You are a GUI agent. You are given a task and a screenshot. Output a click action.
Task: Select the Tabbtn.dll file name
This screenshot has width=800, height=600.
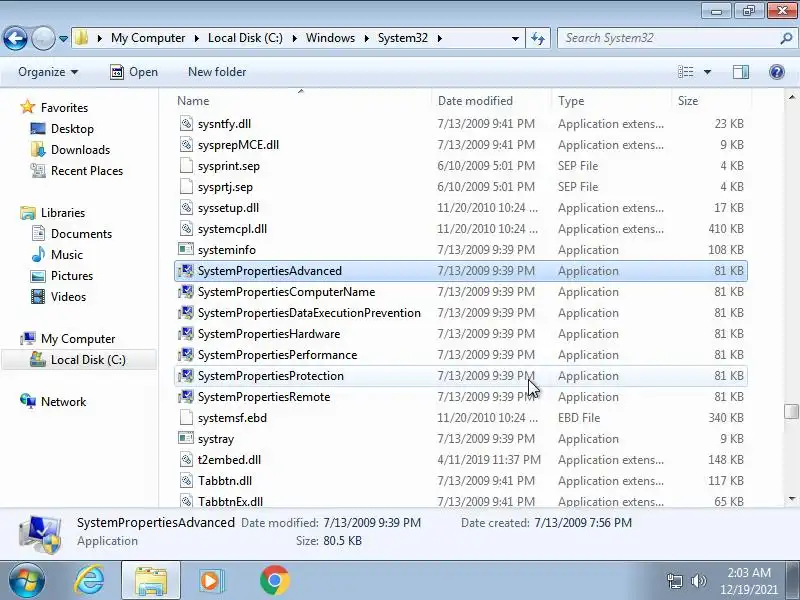224,481
